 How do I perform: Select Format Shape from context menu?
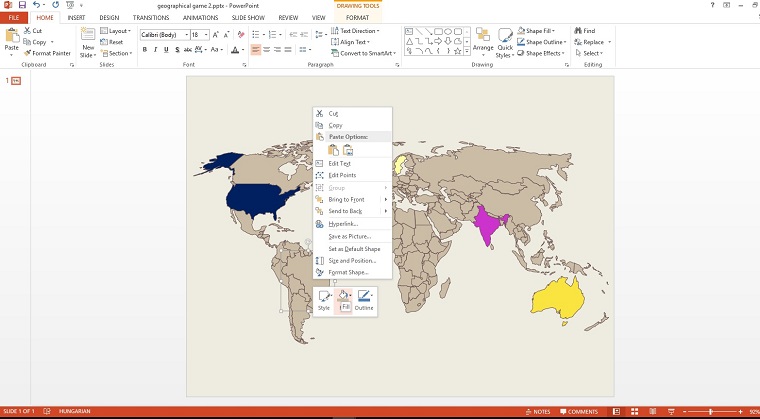(x=348, y=272)
